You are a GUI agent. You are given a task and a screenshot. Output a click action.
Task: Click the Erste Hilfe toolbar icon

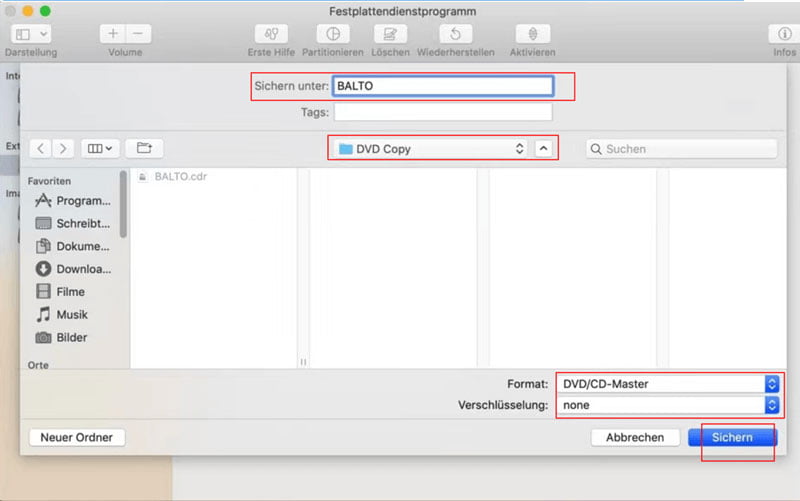click(x=272, y=34)
